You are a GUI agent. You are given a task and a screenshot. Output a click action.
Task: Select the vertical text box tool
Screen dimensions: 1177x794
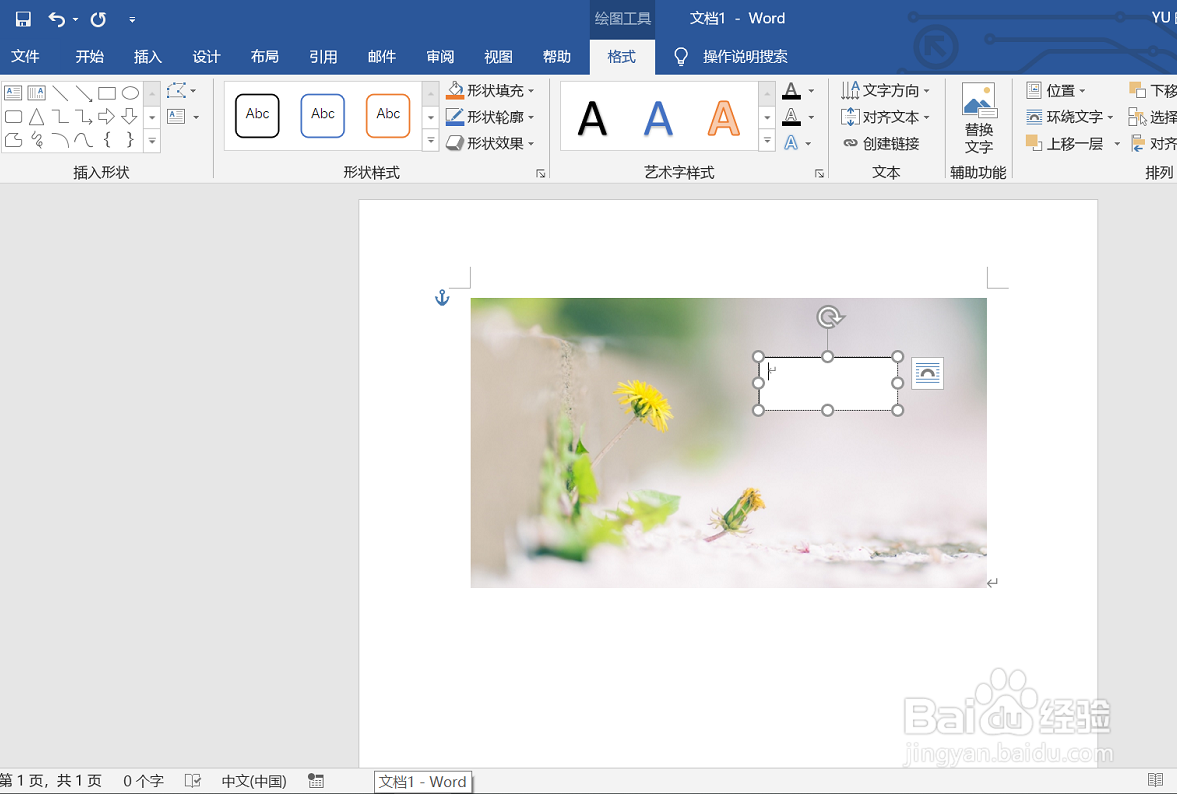click(35, 92)
